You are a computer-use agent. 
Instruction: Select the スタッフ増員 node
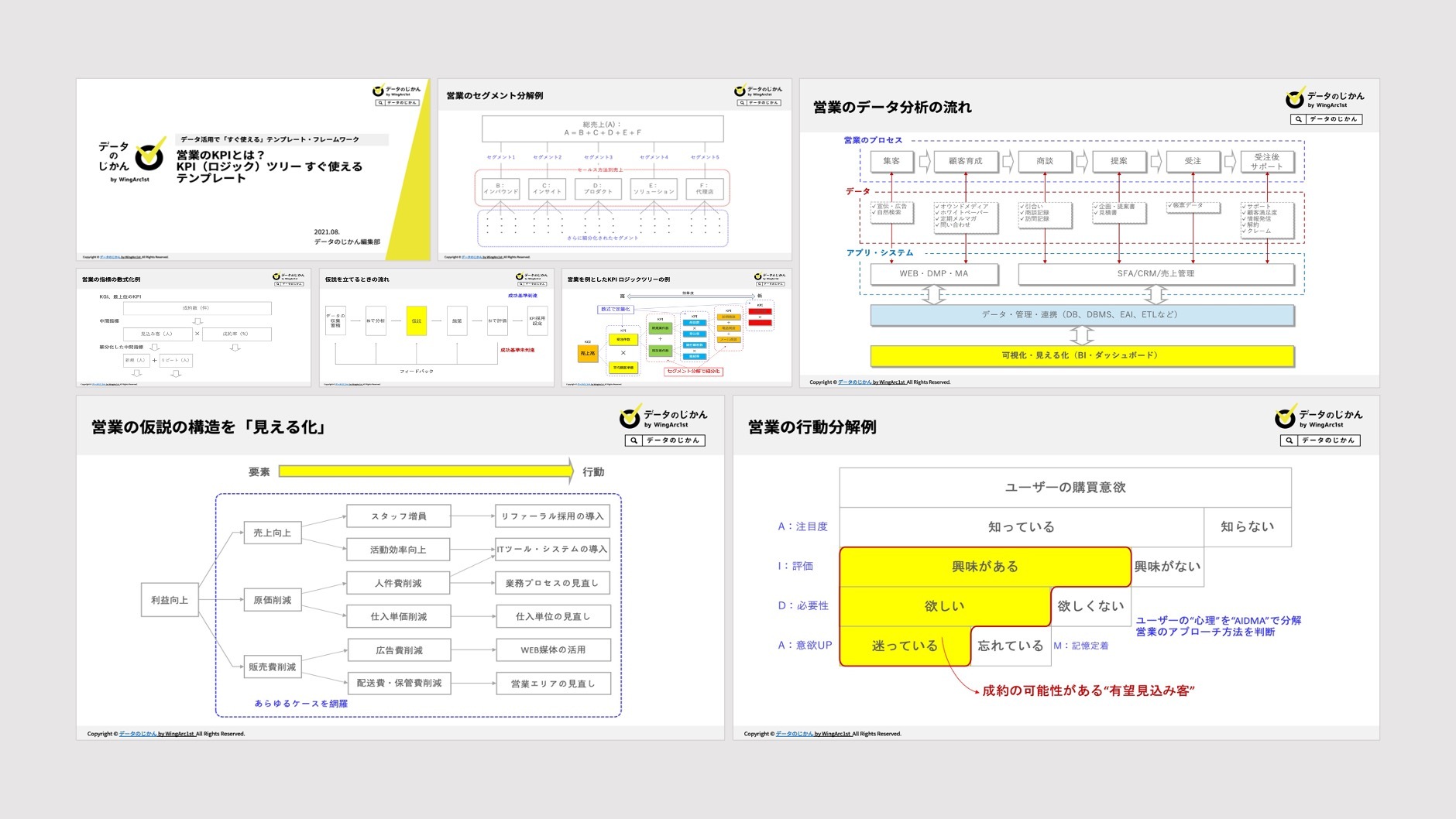point(399,516)
